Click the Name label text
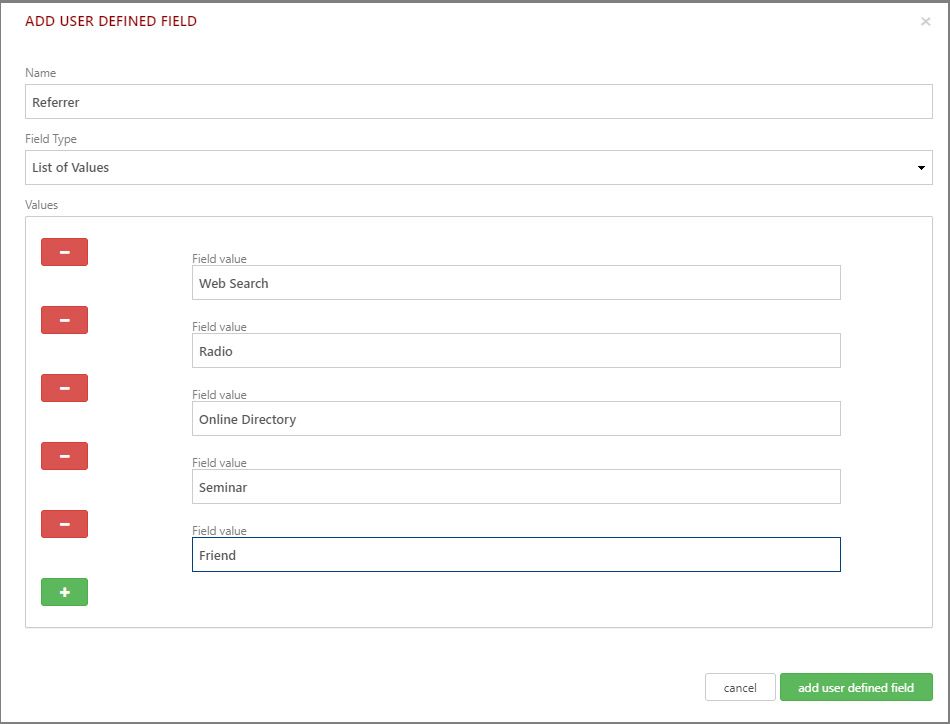 point(41,73)
